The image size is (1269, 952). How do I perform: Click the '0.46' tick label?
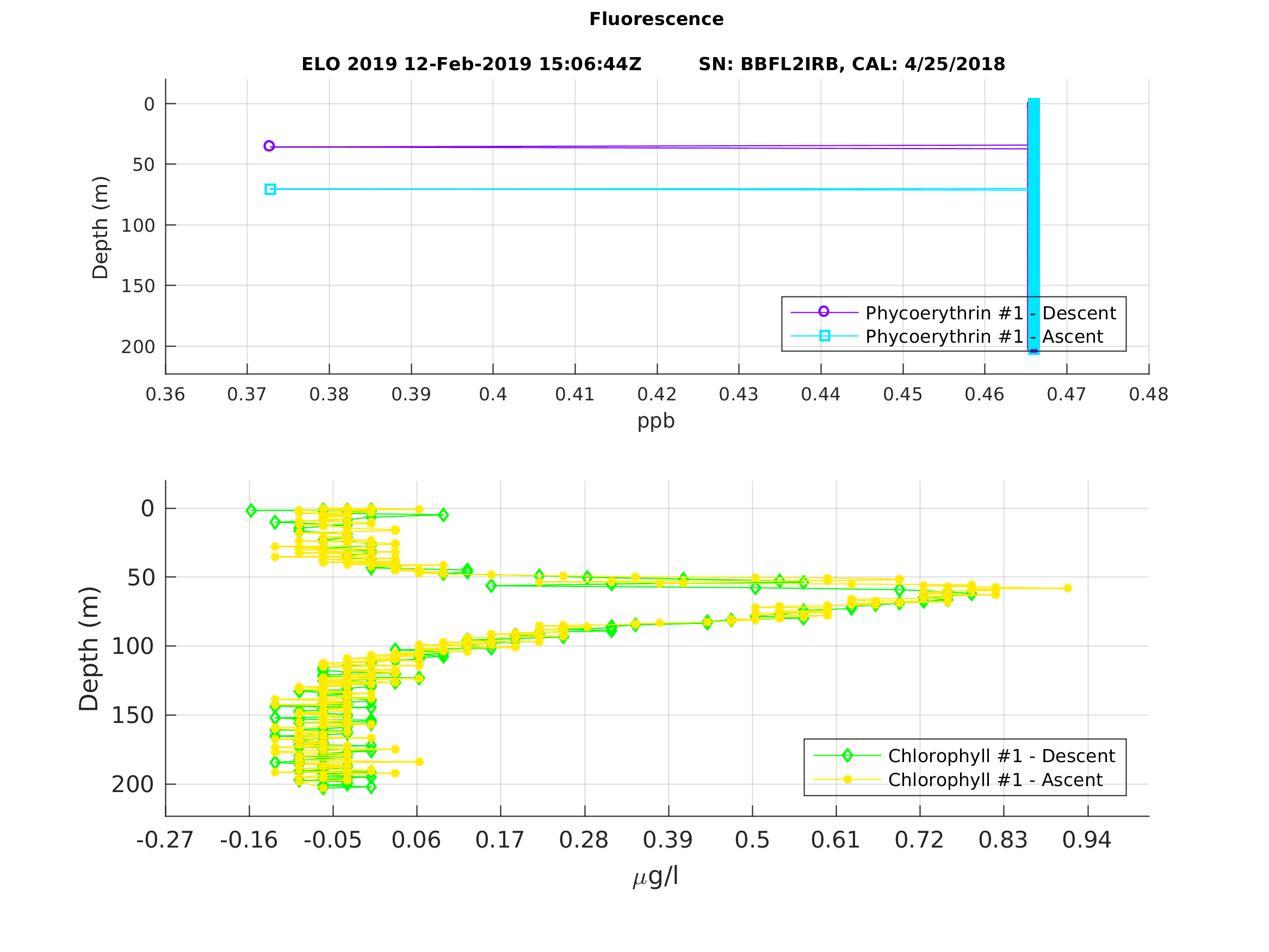(x=985, y=395)
